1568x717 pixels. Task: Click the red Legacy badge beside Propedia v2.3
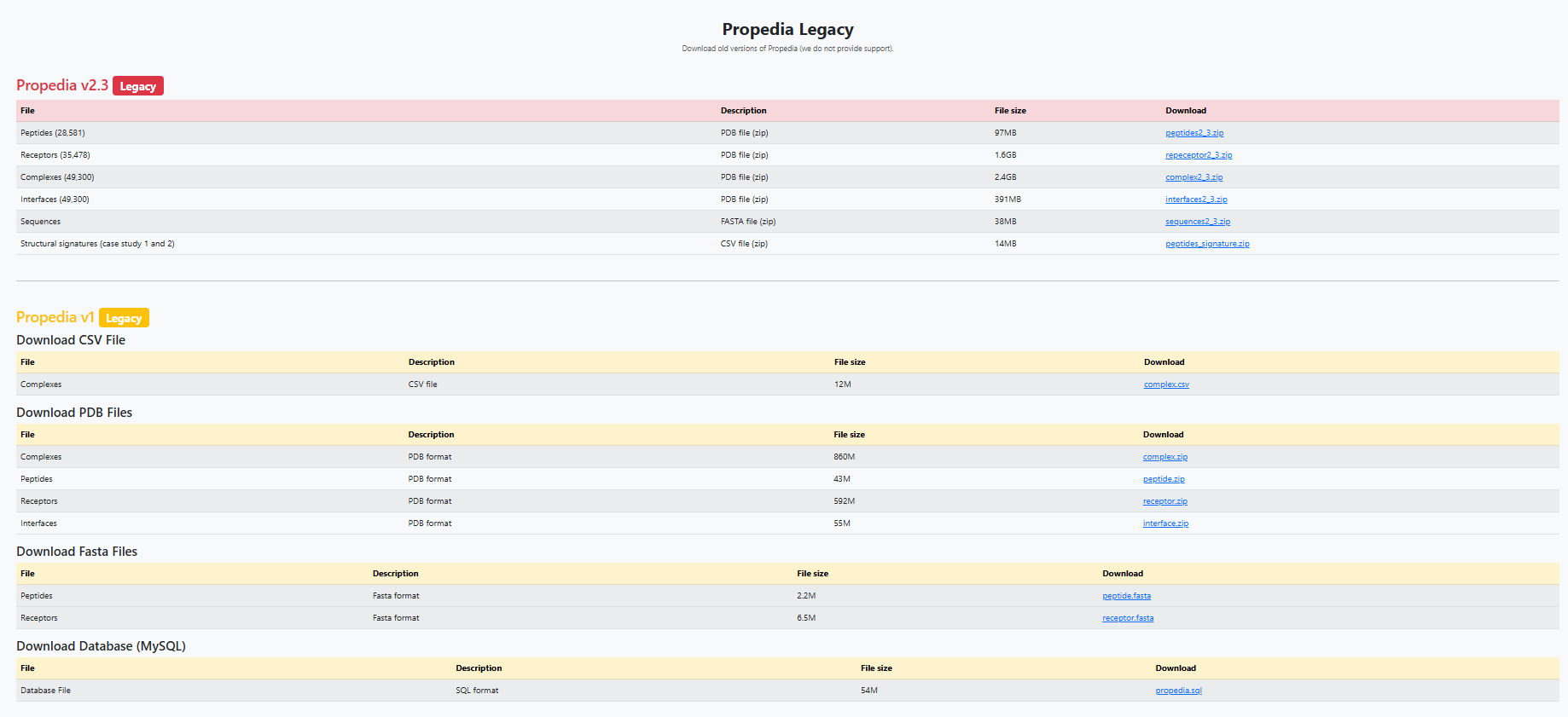tap(137, 86)
